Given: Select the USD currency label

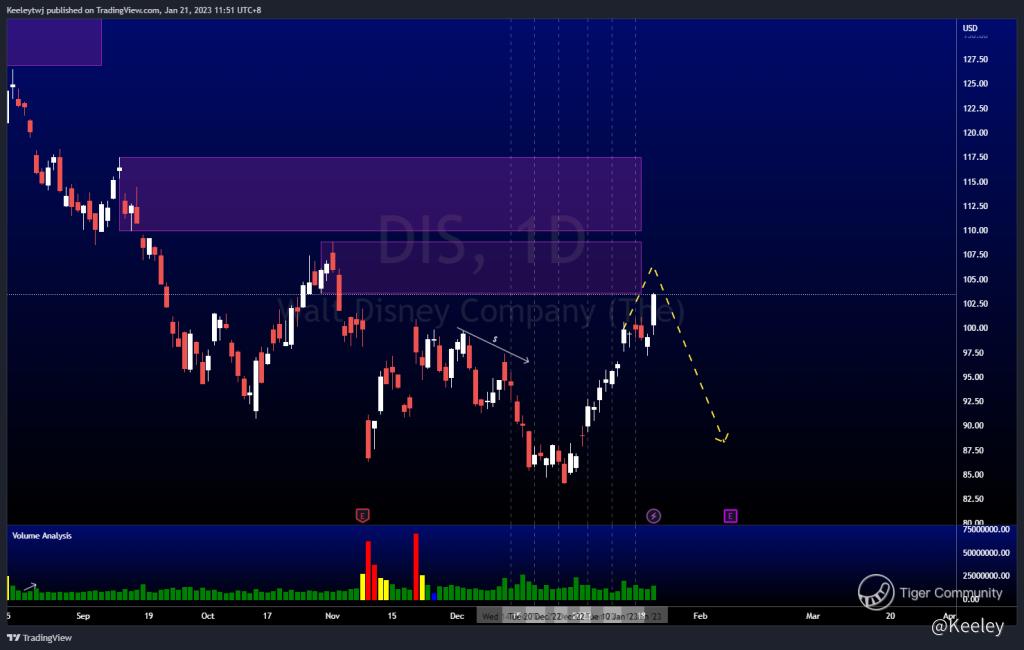Looking at the screenshot, I should (x=970, y=28).
